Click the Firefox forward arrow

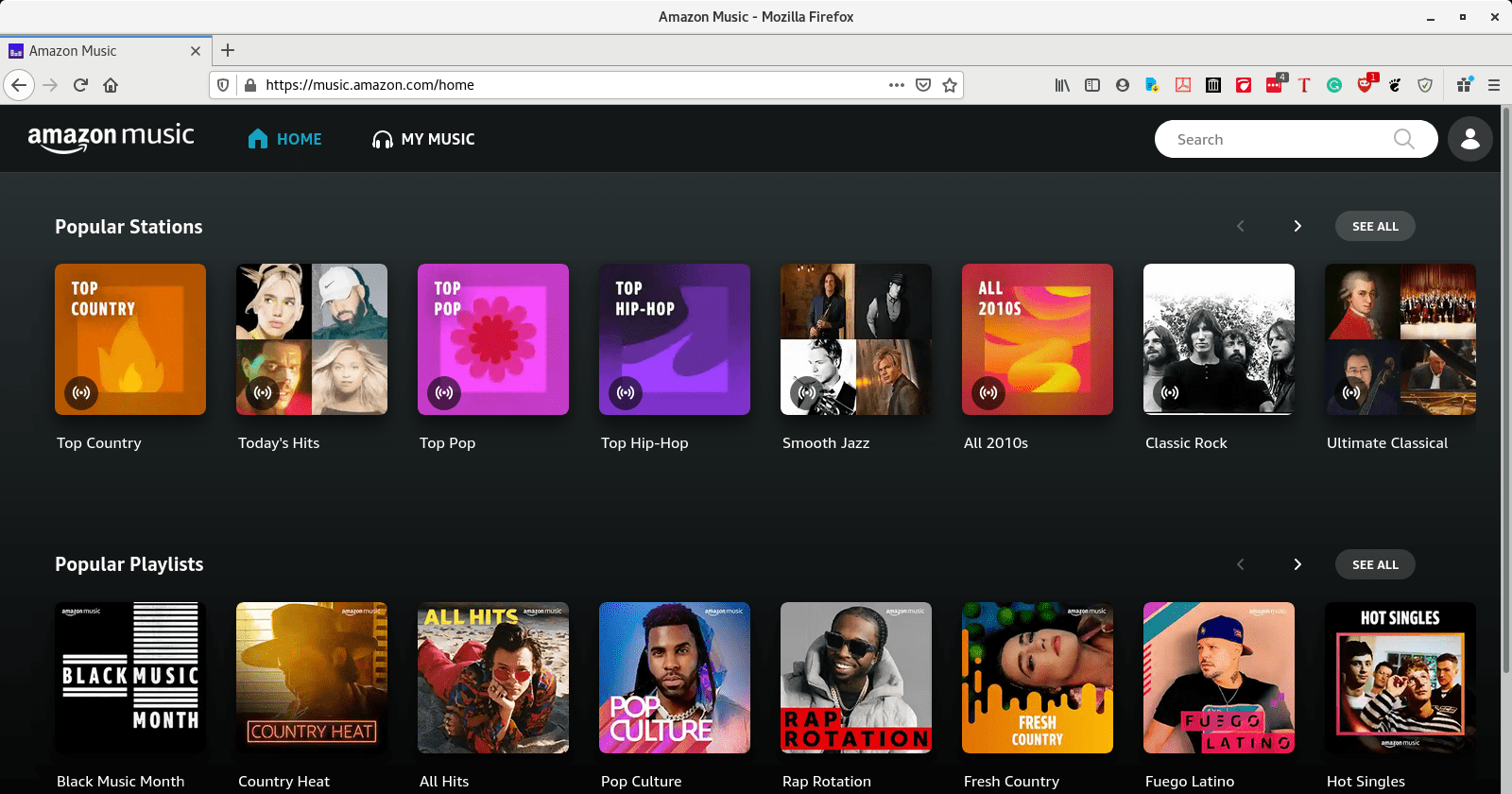coord(50,85)
